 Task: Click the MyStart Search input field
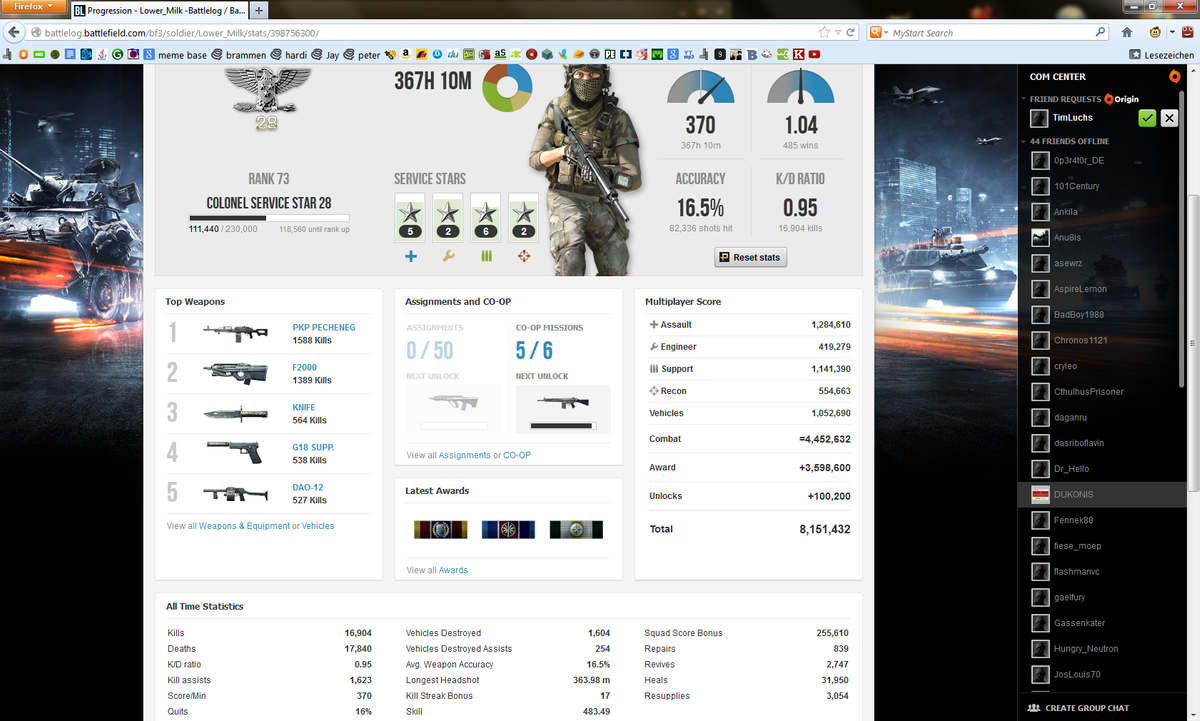(990, 33)
